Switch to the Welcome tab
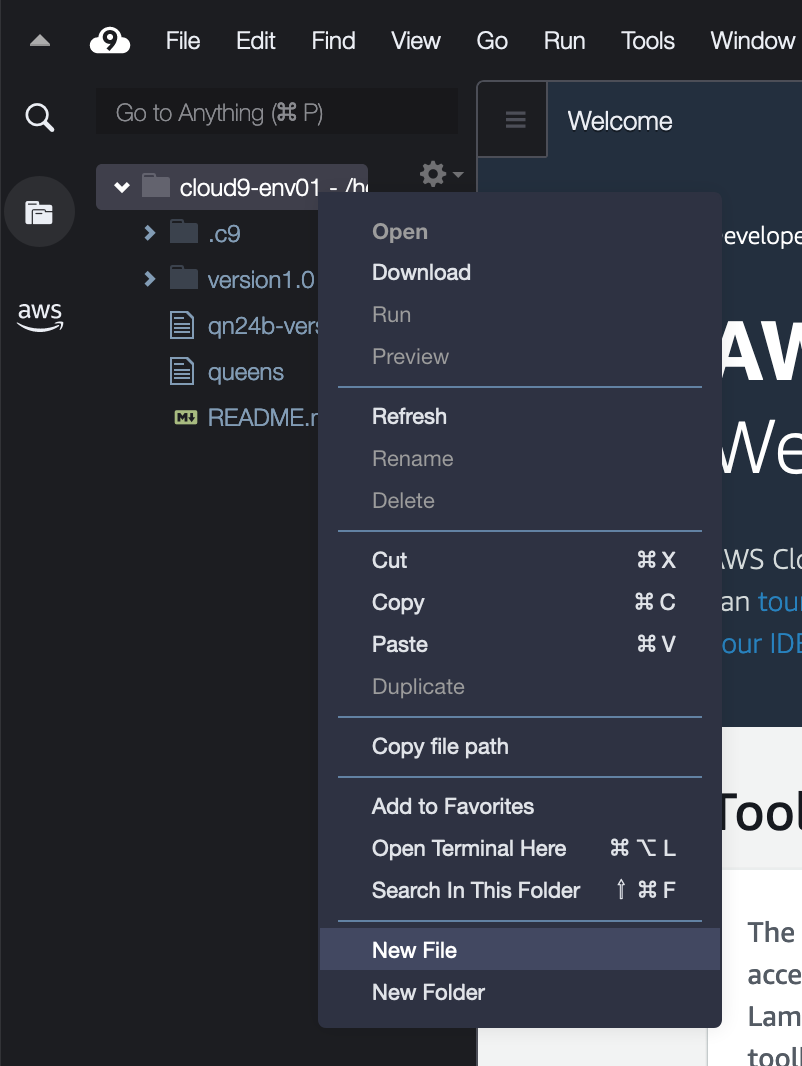This screenshot has width=802, height=1066. tap(620, 121)
